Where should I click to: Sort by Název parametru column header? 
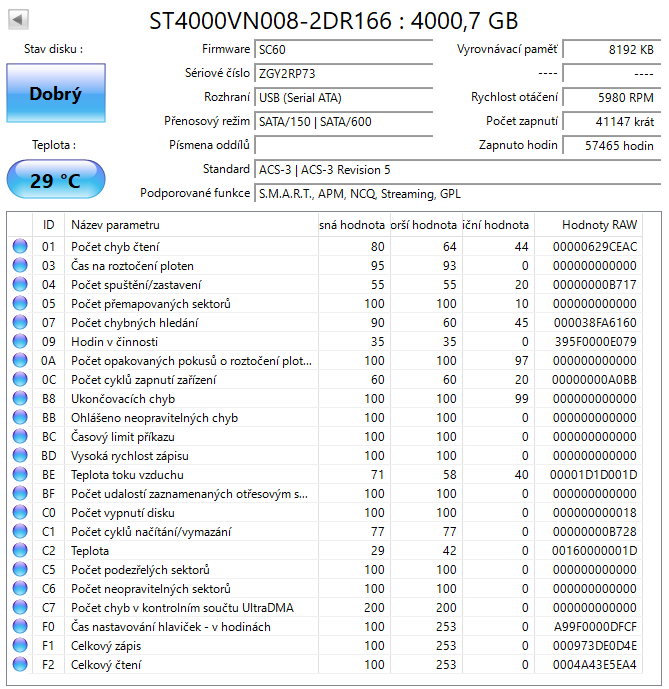click(x=191, y=225)
